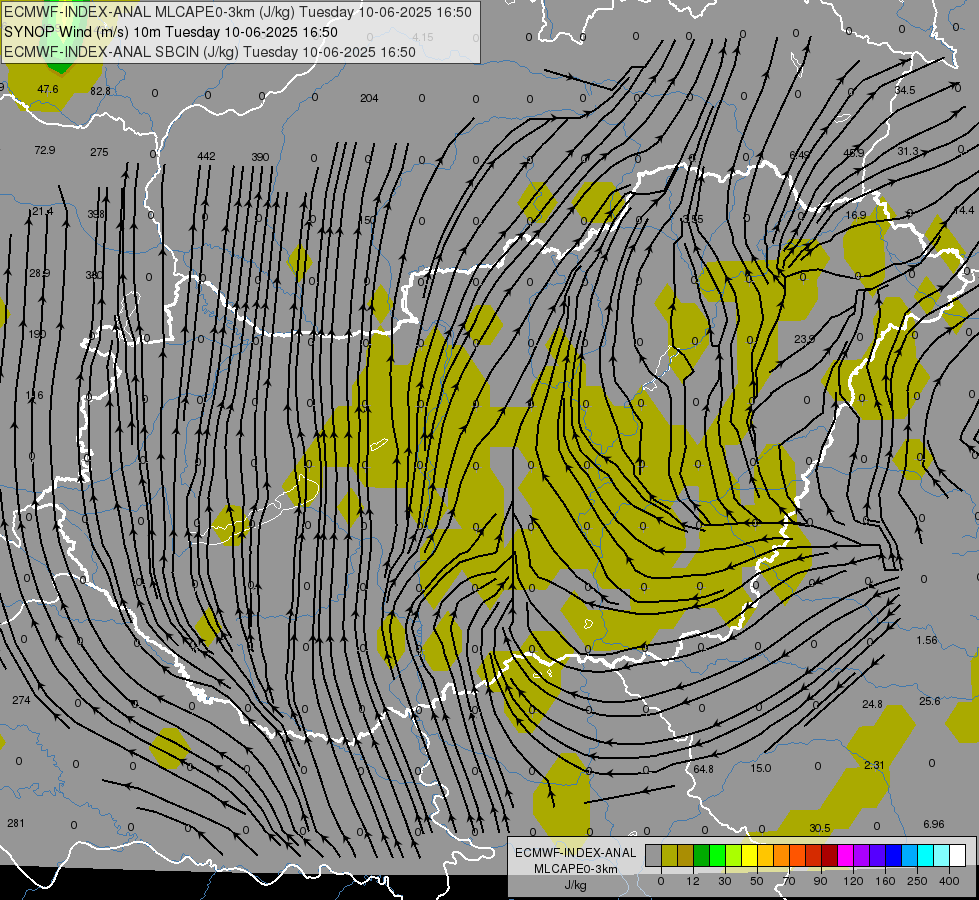Click the map value 31.3

pos(908,151)
